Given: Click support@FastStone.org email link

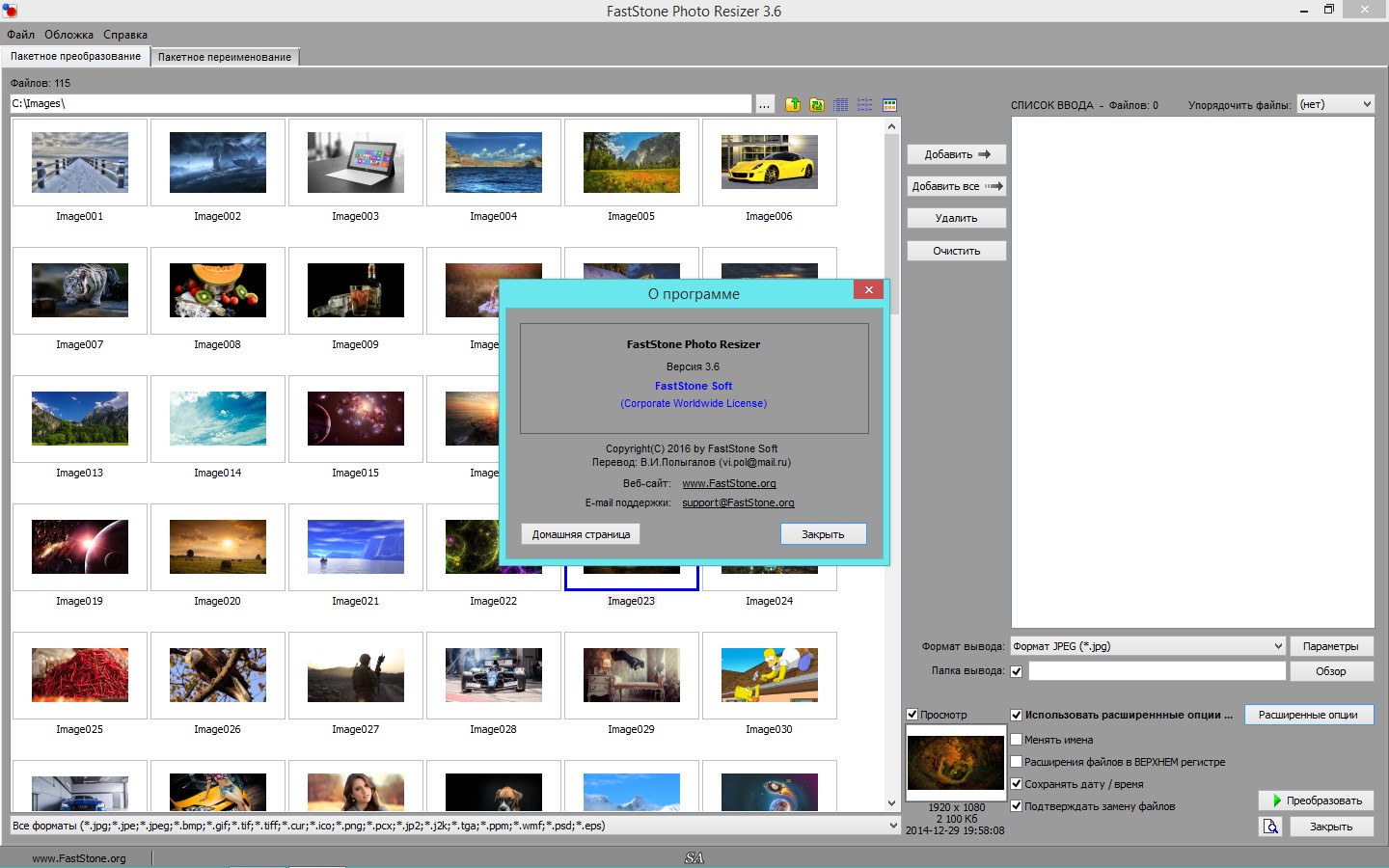Looking at the screenshot, I should (x=738, y=502).
